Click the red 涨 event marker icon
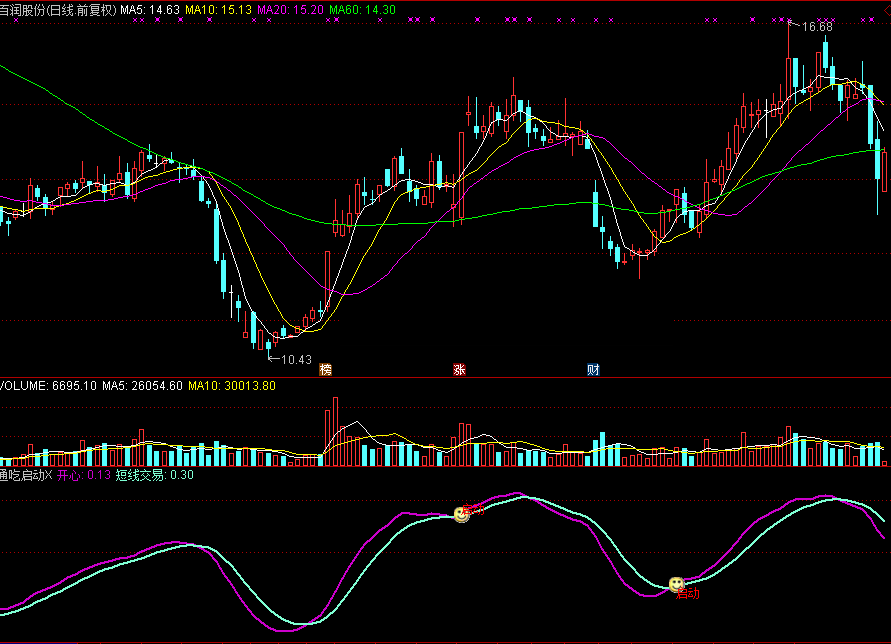 459,370
